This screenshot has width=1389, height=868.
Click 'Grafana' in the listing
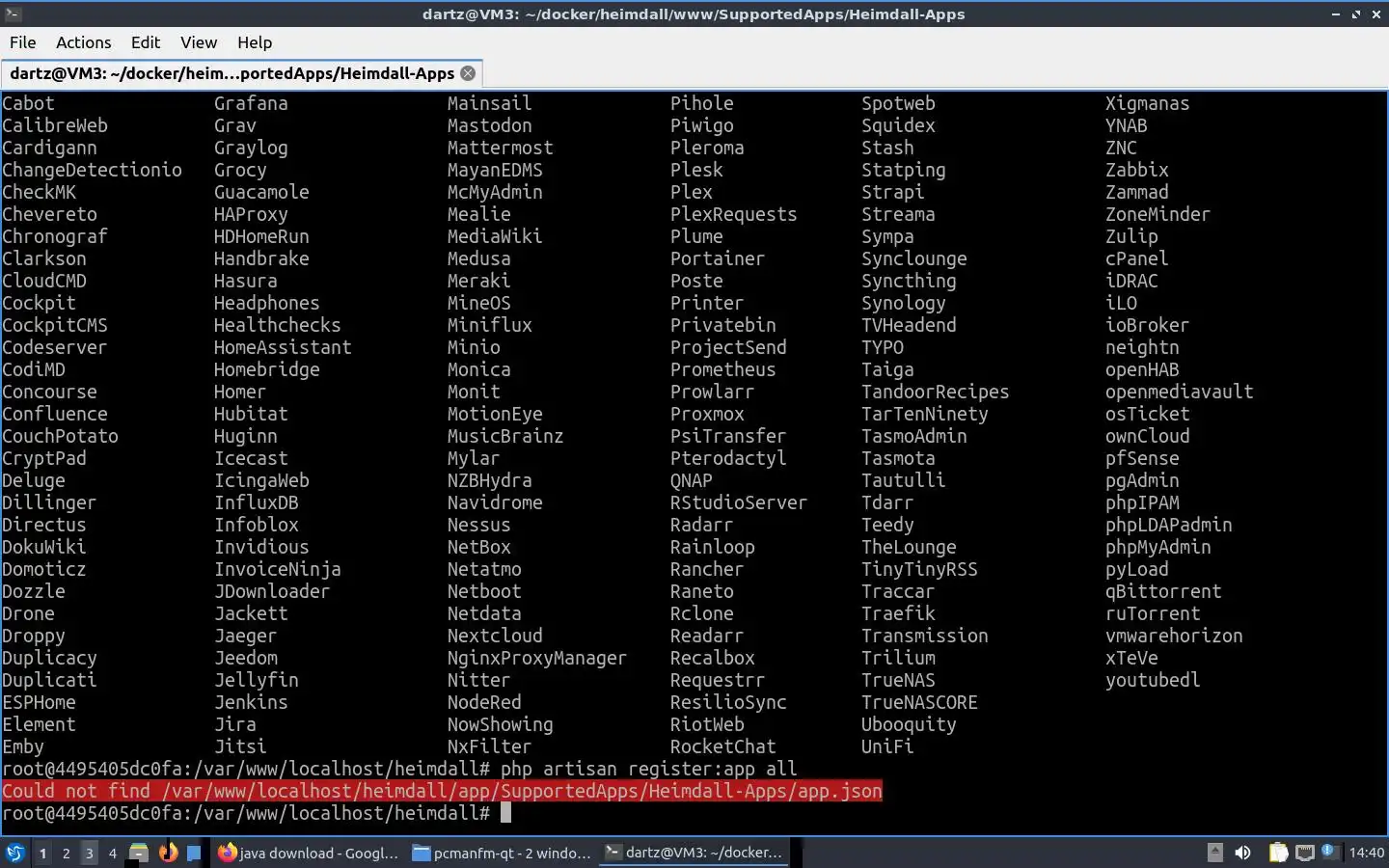[251, 103]
